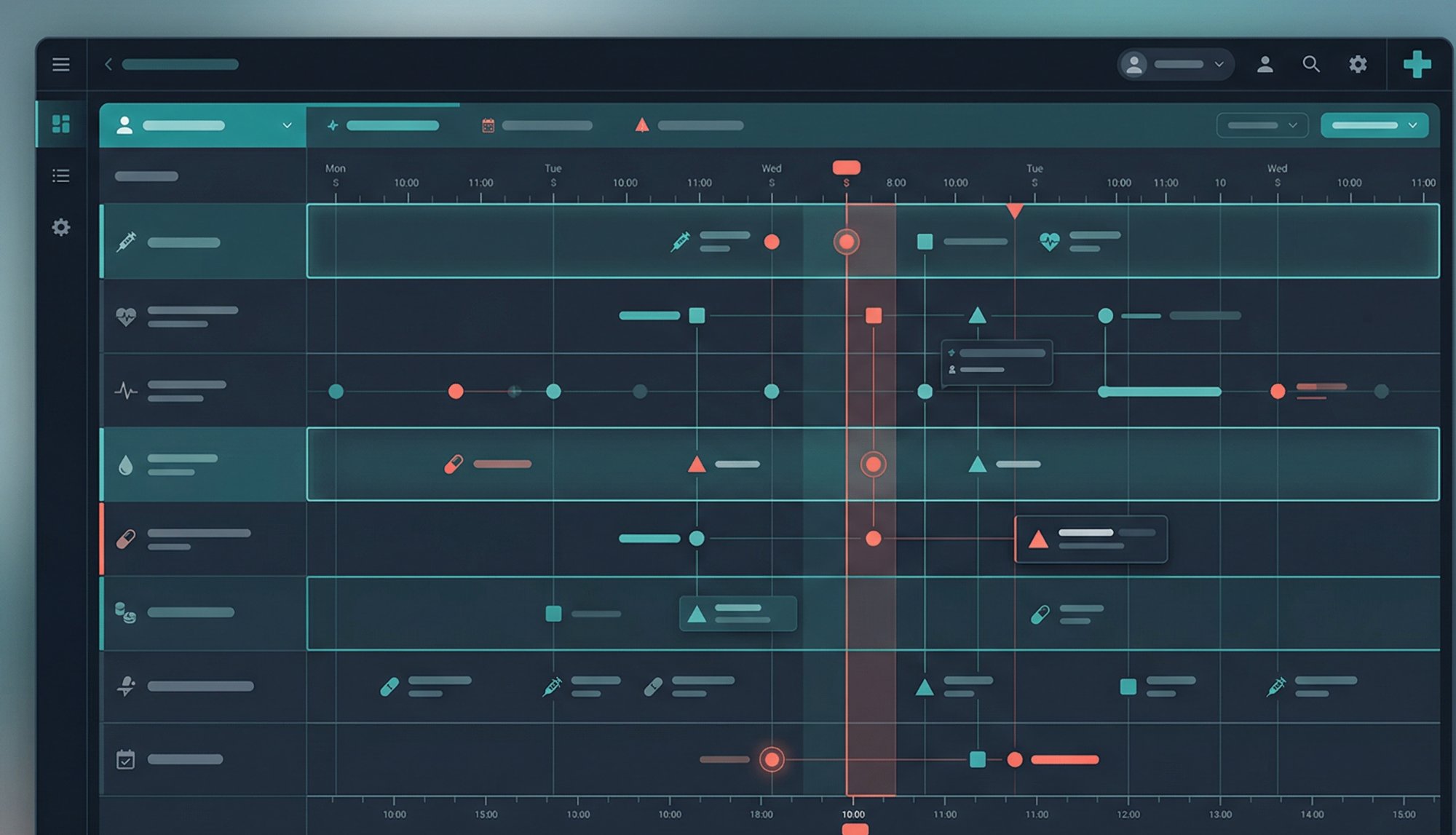Image resolution: width=1456 pixels, height=835 pixels.
Task: Select the dashboard grid icon in the sidebar
Action: pyautogui.click(x=61, y=124)
